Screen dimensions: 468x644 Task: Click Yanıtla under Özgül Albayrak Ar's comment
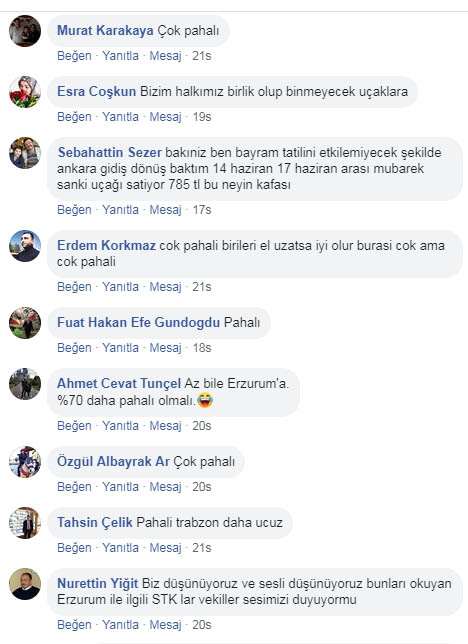coord(120,487)
